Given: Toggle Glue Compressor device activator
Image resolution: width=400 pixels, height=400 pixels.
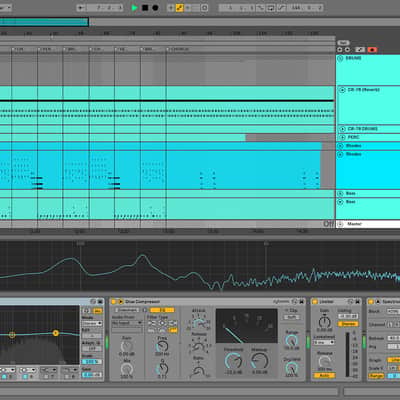Looking at the screenshot, I should [x=113, y=302].
